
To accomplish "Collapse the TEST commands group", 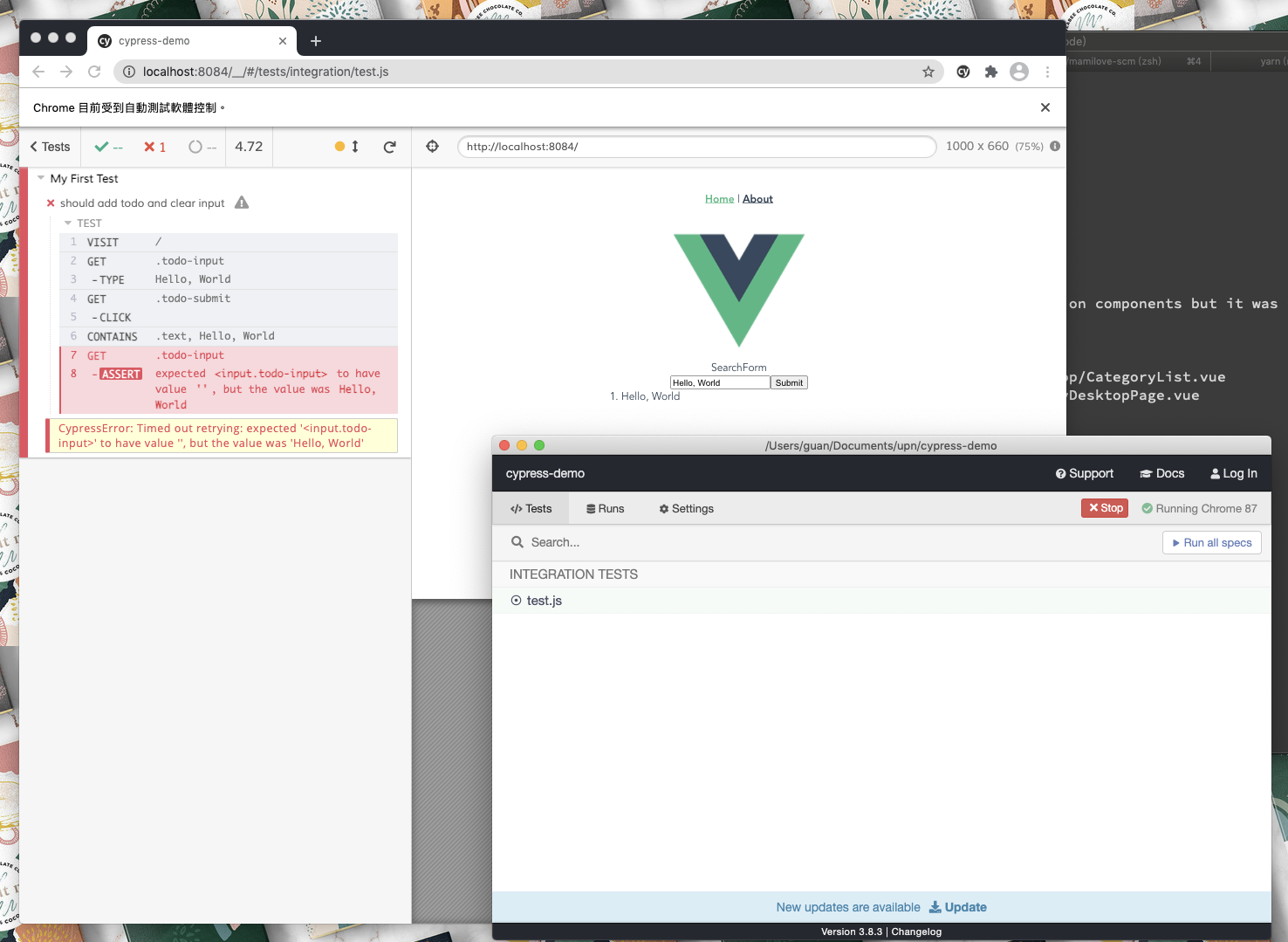I will [x=68, y=223].
